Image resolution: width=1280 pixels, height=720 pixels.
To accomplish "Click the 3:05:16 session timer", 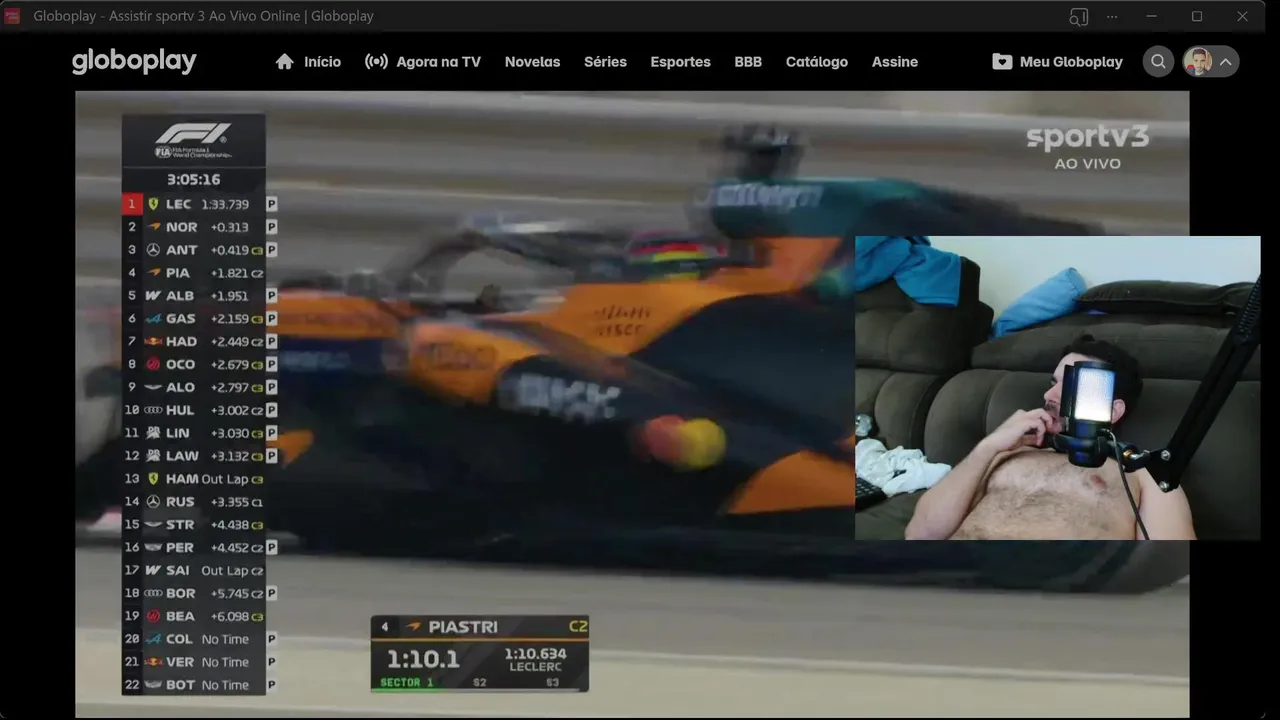I will 193,180.
